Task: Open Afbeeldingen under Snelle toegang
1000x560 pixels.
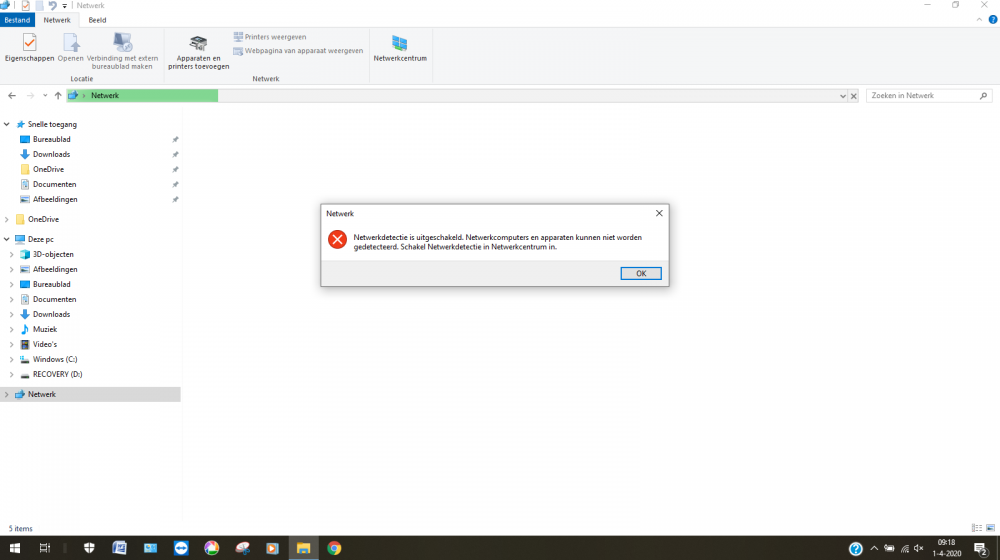Action: [x=55, y=199]
